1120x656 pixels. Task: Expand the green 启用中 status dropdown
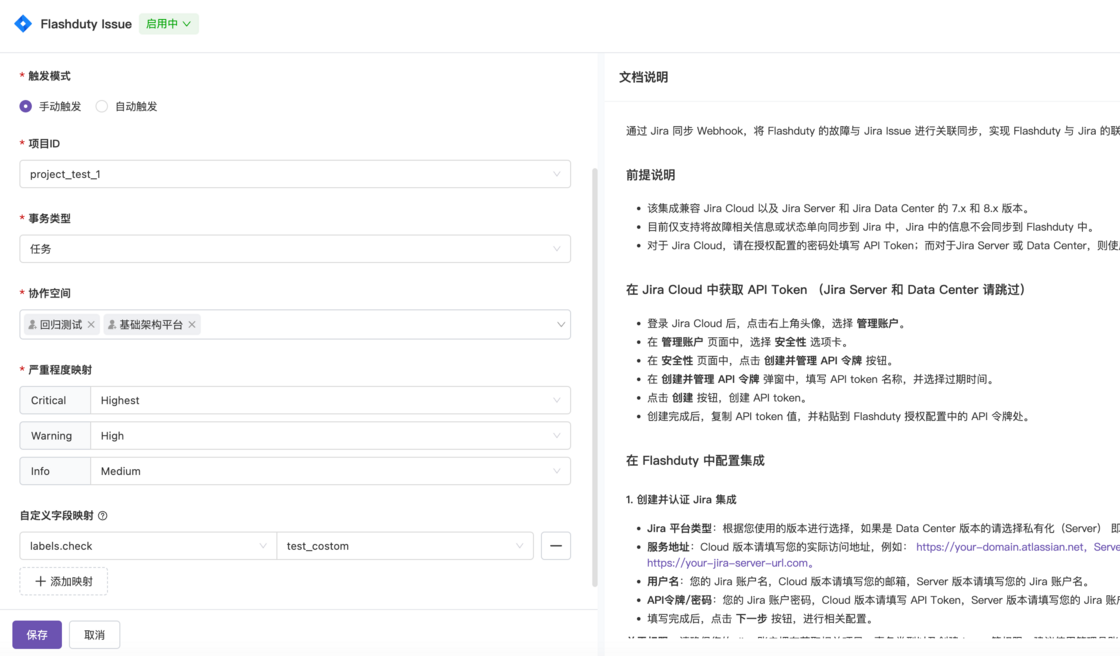tap(168, 24)
